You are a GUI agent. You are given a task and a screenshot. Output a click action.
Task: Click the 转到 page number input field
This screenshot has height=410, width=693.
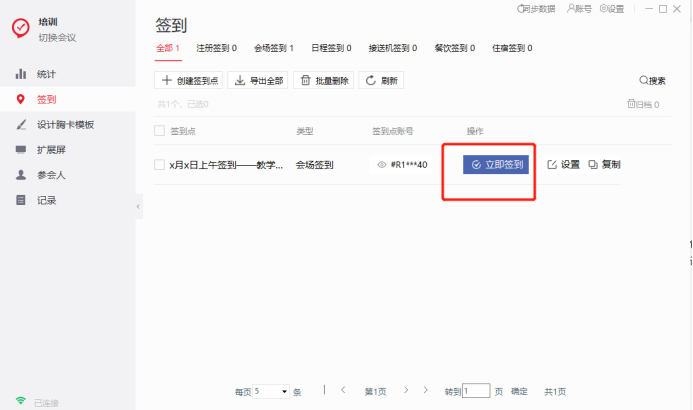(476, 391)
